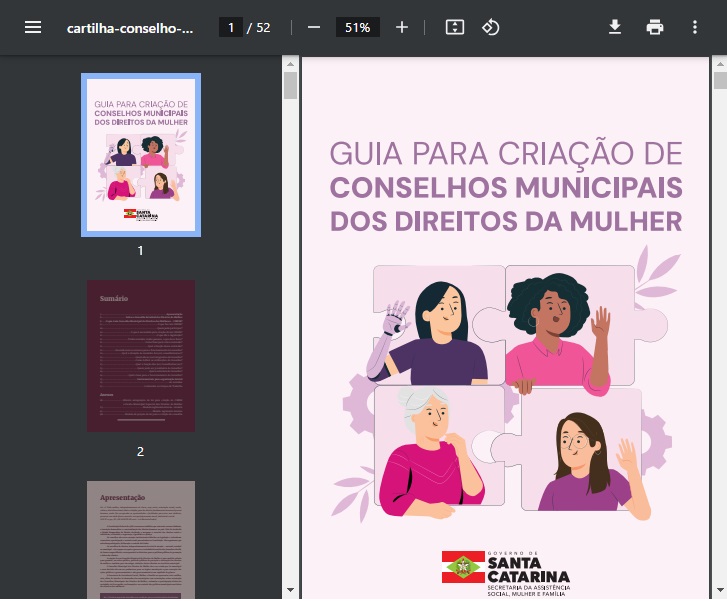Select page 1 cover thumbnail
This screenshot has width=727, height=601.
tap(141, 154)
